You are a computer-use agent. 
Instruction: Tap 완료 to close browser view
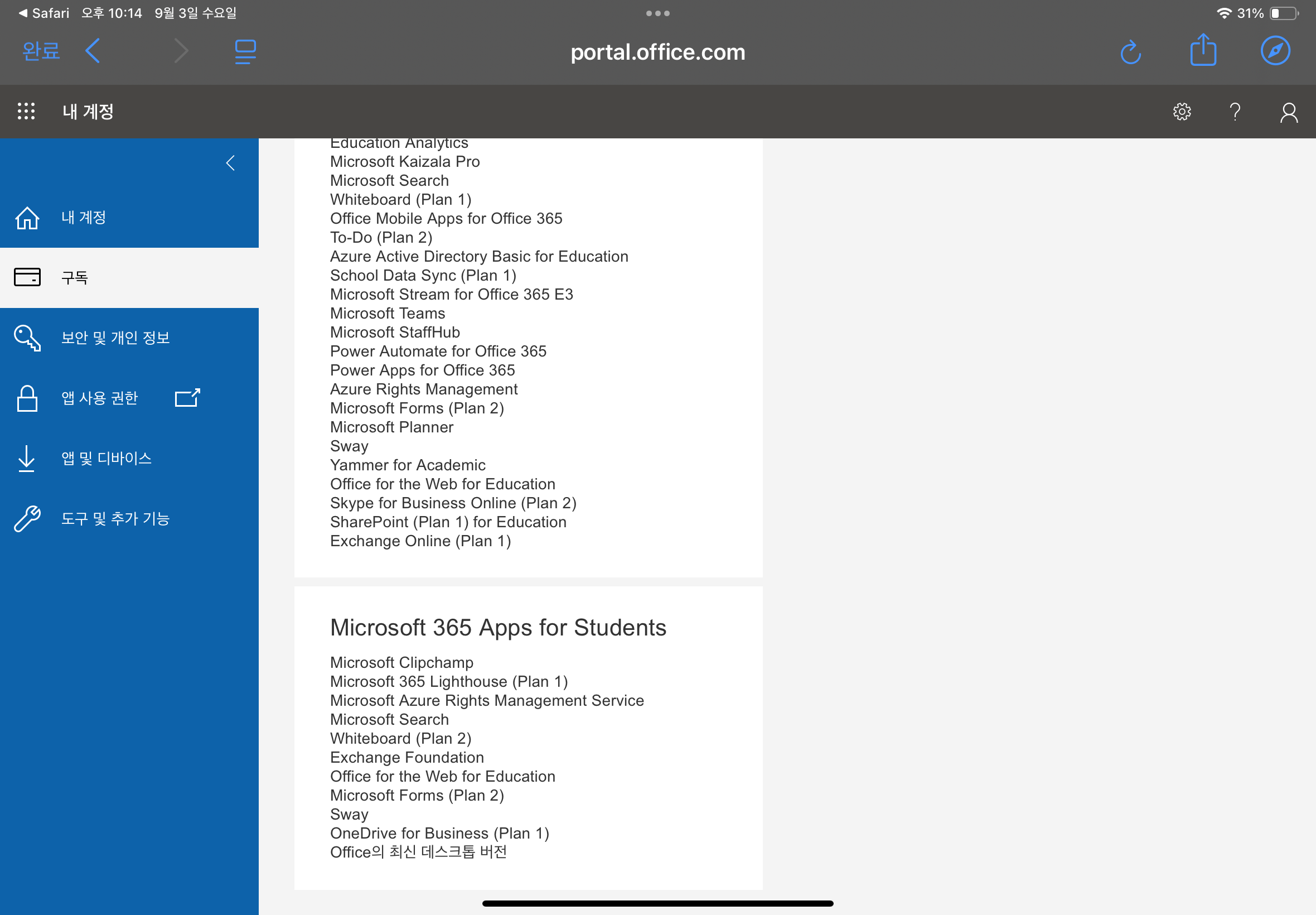click(41, 51)
